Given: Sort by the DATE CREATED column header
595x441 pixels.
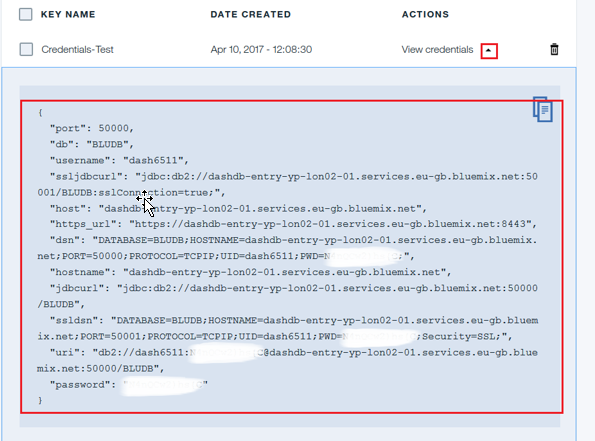Looking at the screenshot, I should (251, 14).
